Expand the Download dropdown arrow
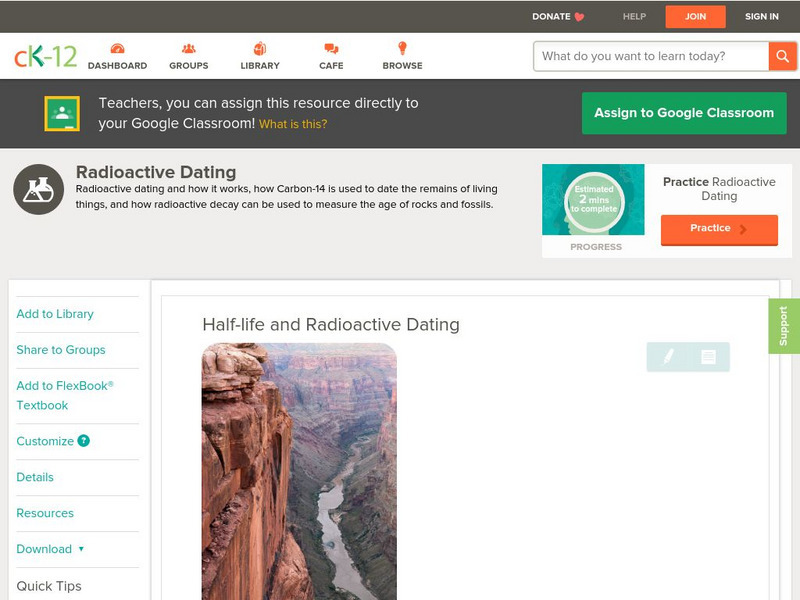800x600 pixels. coord(81,549)
